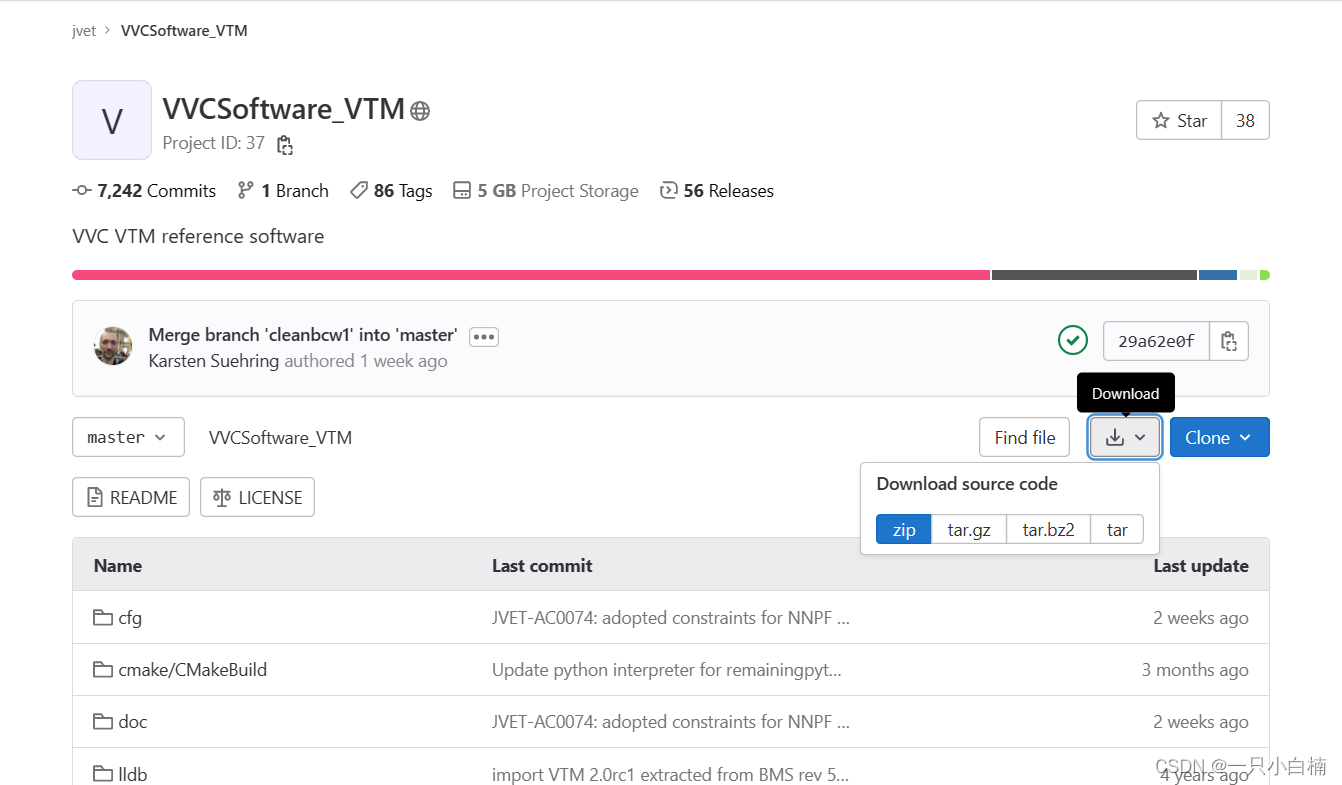The width and height of the screenshot is (1342, 785).
Task: Click cfg row '2 weeks ago' timestamp
Action: [x=1201, y=618]
